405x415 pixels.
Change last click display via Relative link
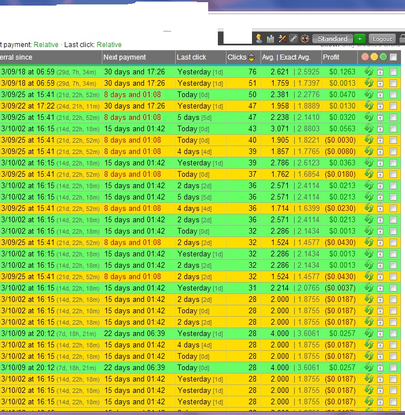coord(109,45)
